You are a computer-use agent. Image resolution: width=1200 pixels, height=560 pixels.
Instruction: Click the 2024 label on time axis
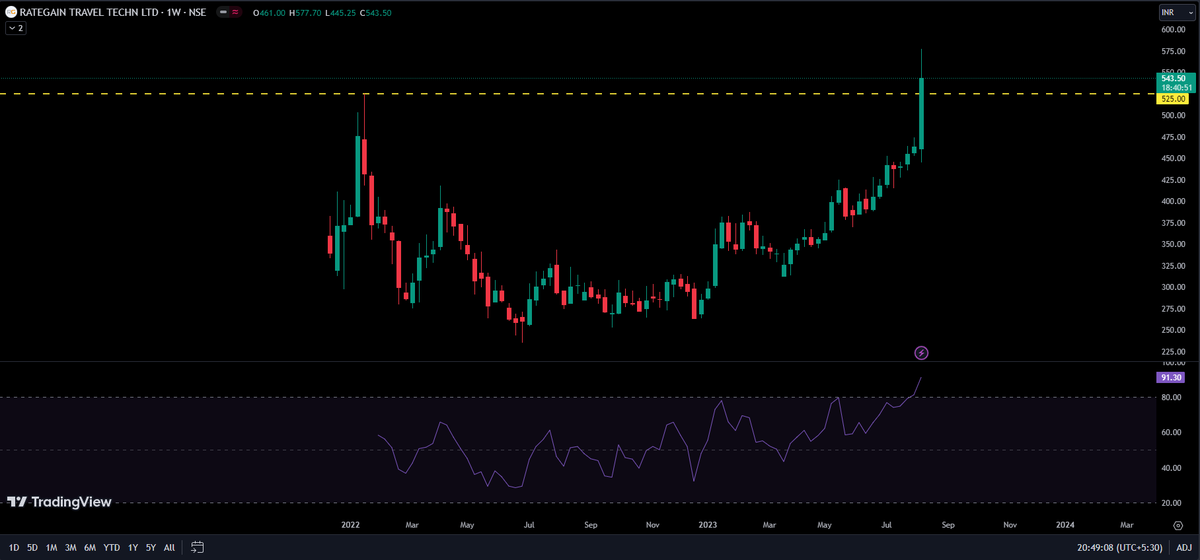(x=1065, y=523)
